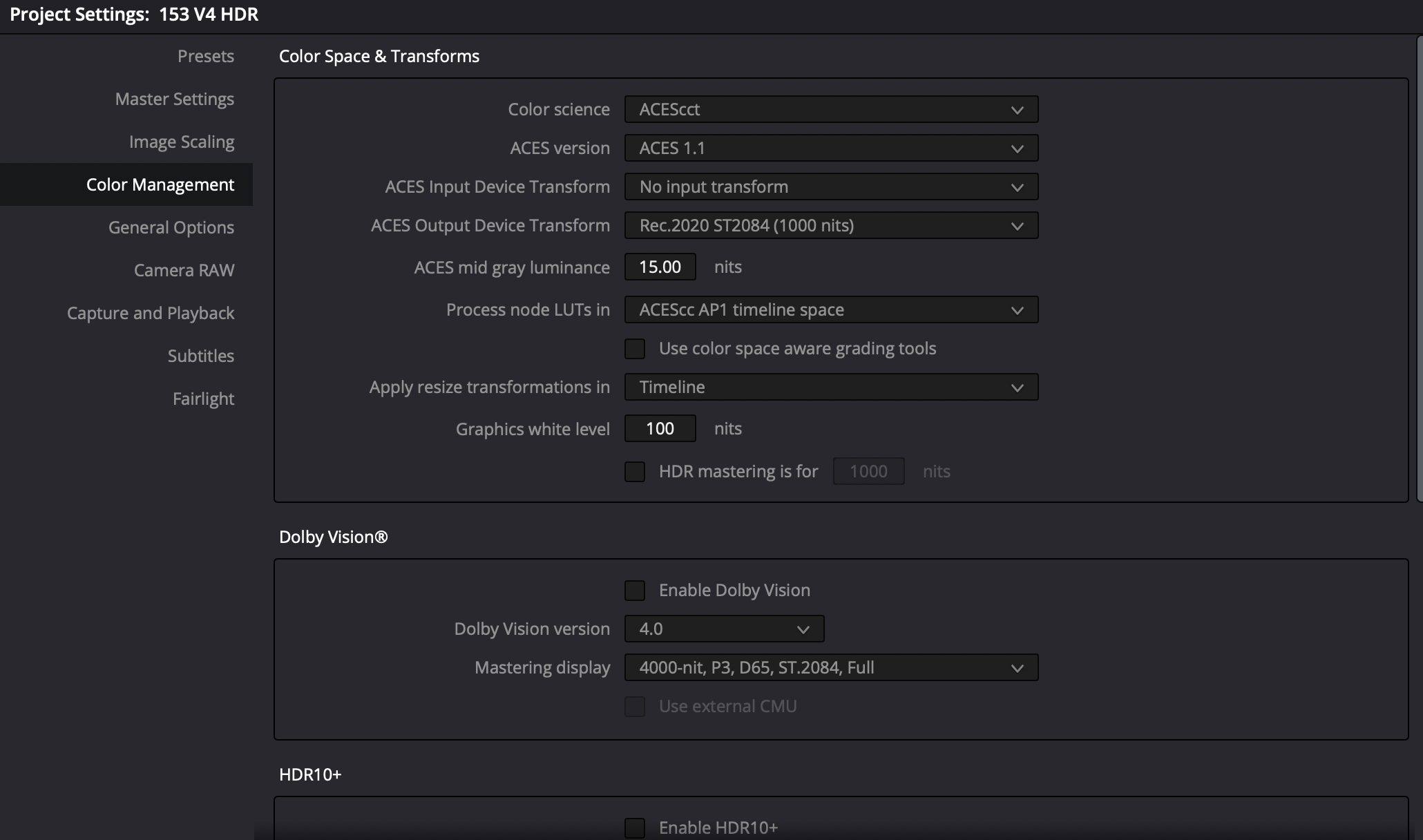This screenshot has width=1423, height=840.
Task: Expand the ACES version dropdown
Action: click(831, 148)
